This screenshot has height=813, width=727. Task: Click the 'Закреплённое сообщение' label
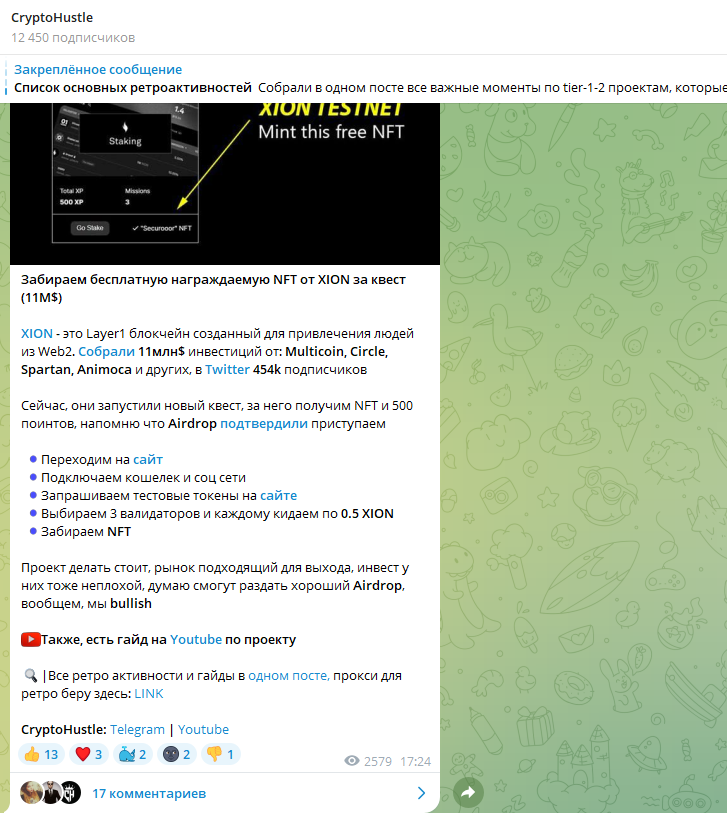[98, 69]
